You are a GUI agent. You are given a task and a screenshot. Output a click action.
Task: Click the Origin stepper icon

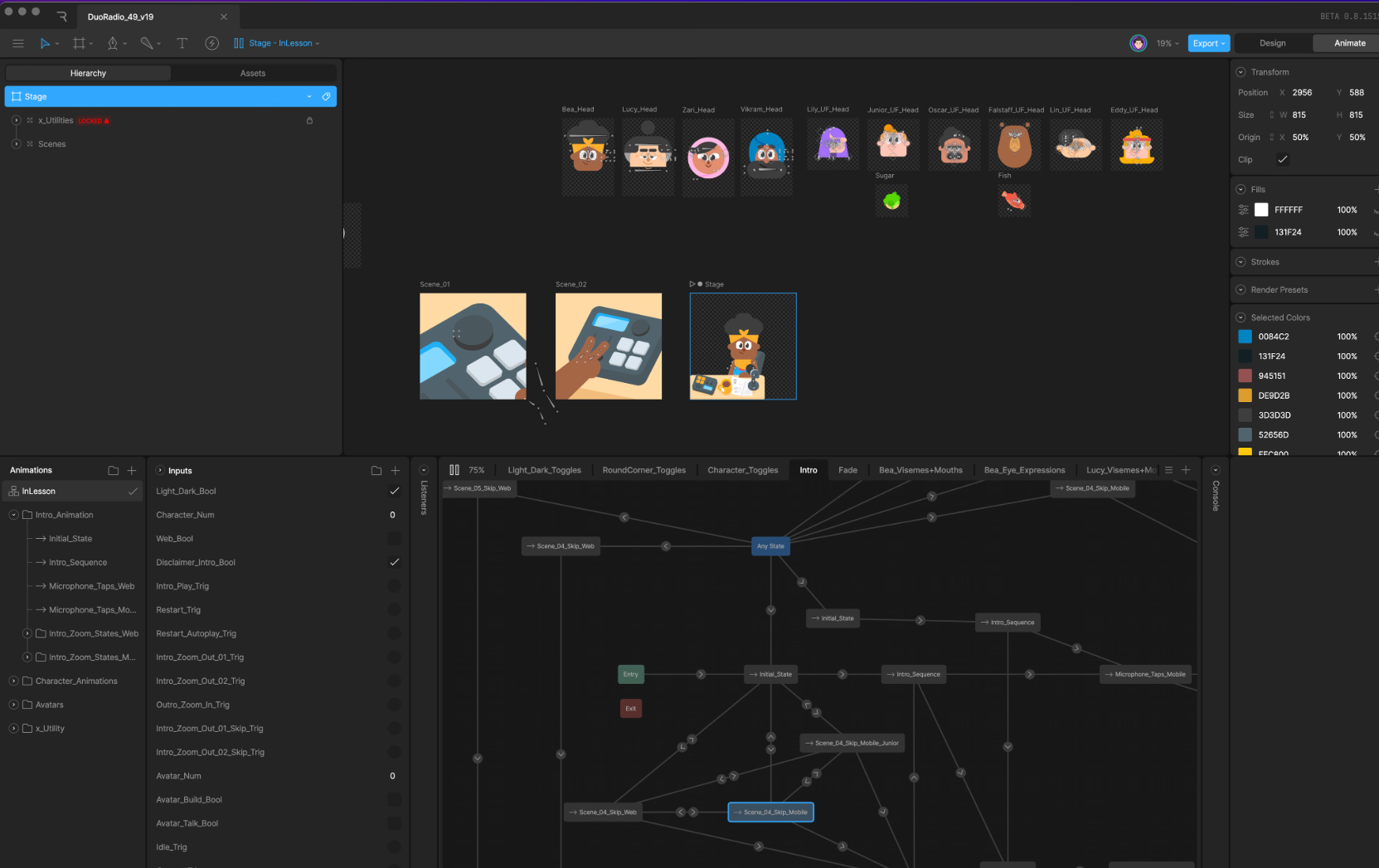coord(1271,138)
